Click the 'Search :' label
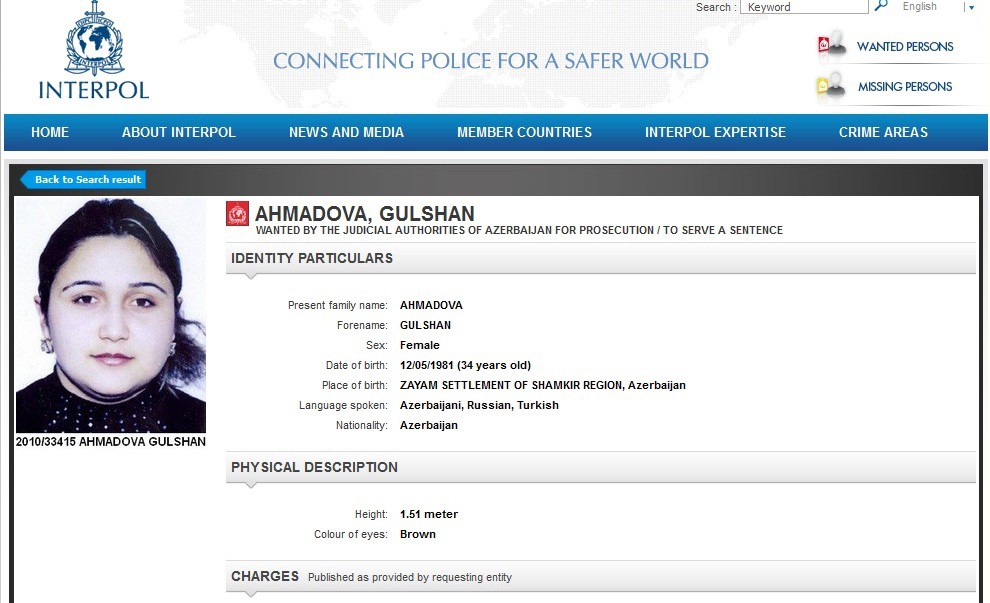 click(716, 7)
